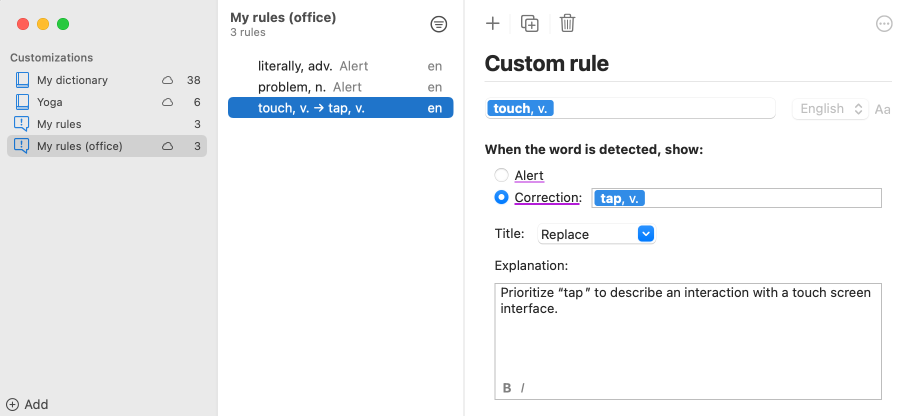Screen dimensions: 907x416
Task: Open the Yoga dictionary in sidebar
Action: [x=50, y=102]
